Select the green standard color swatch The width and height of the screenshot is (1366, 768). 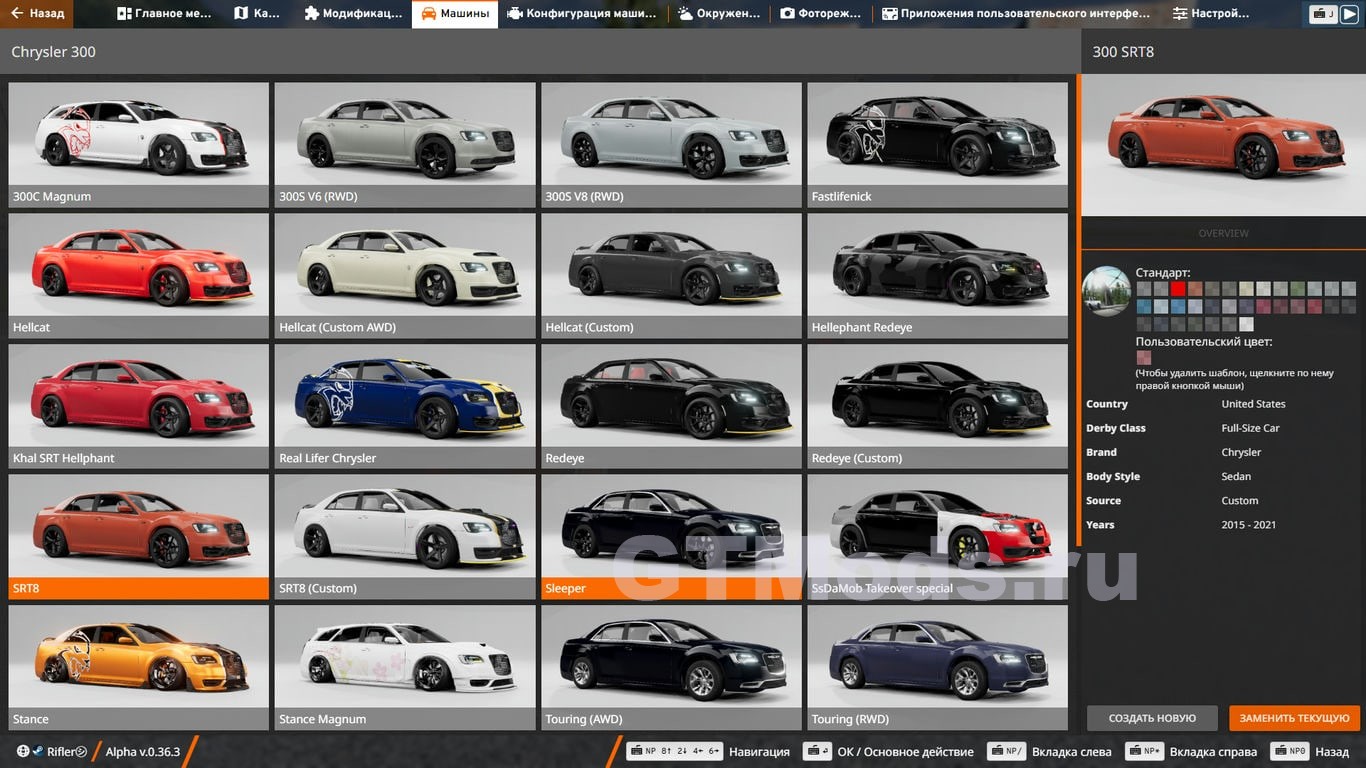[1297, 289]
